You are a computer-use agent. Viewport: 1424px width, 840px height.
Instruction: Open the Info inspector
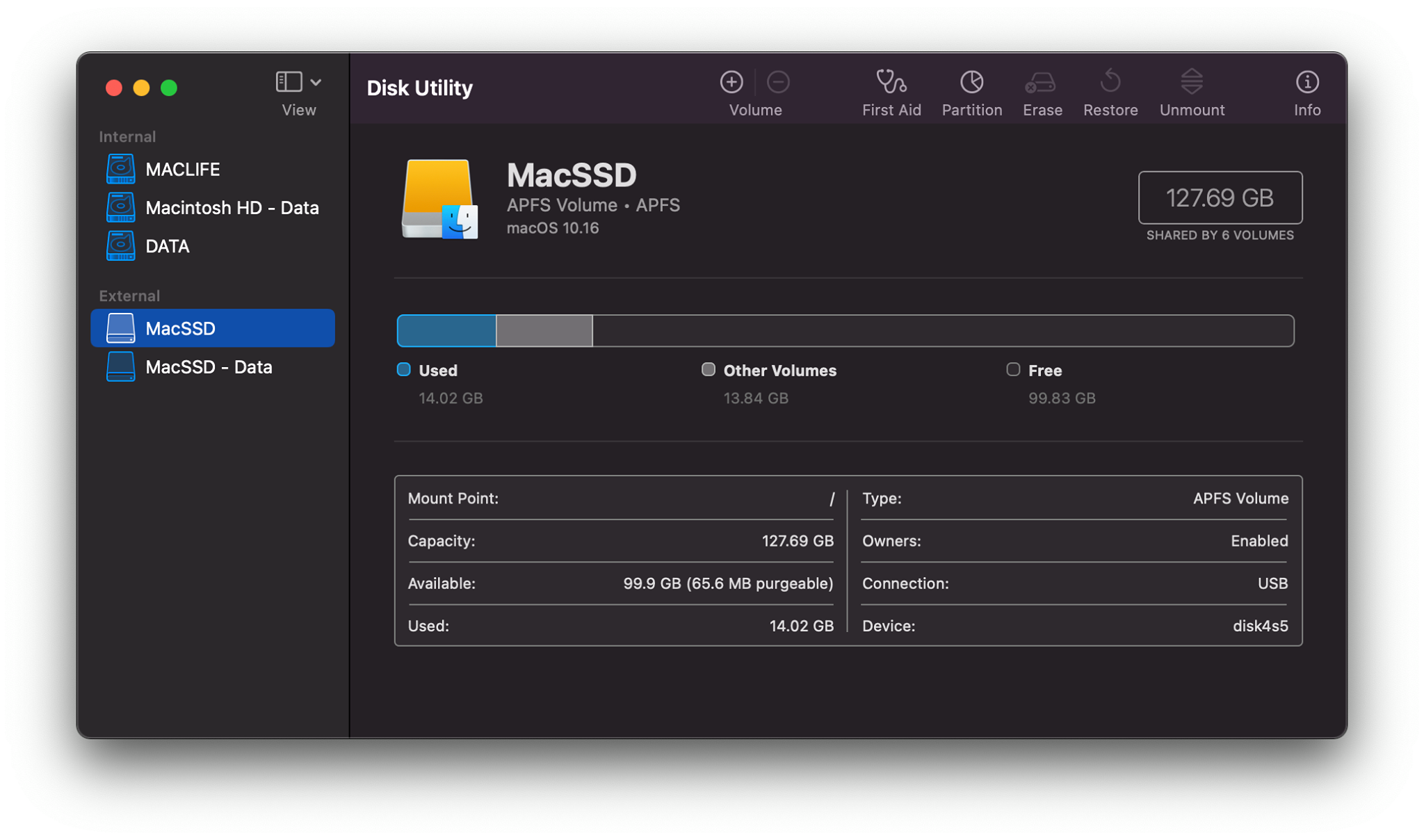pos(1306,83)
